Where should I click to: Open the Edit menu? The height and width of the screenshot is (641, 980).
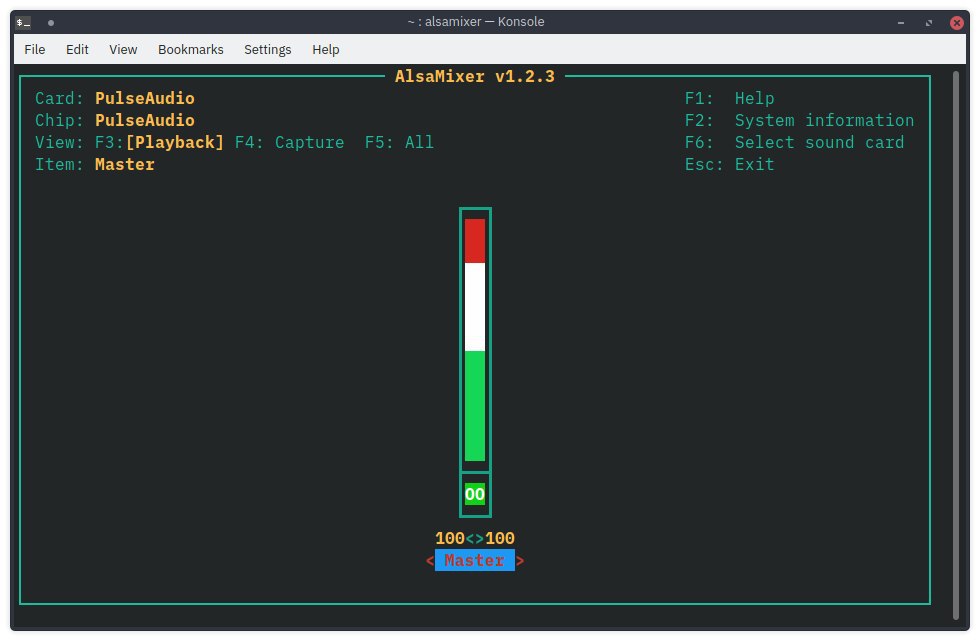(x=77, y=49)
